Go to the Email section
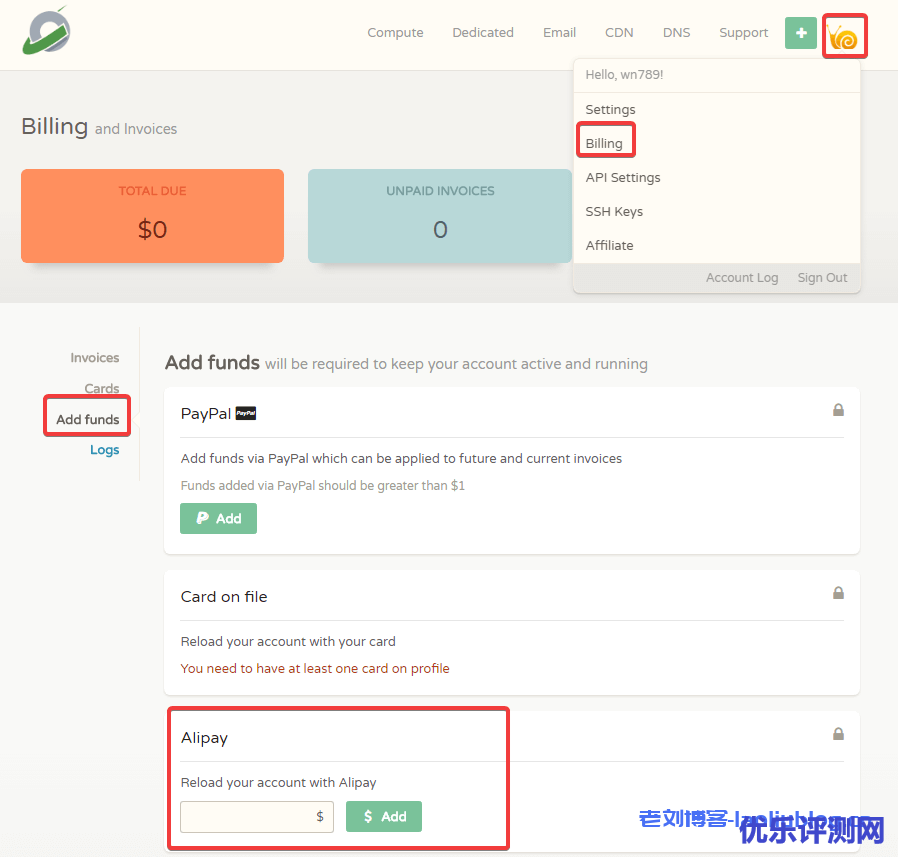This screenshot has height=857, width=898. (559, 33)
